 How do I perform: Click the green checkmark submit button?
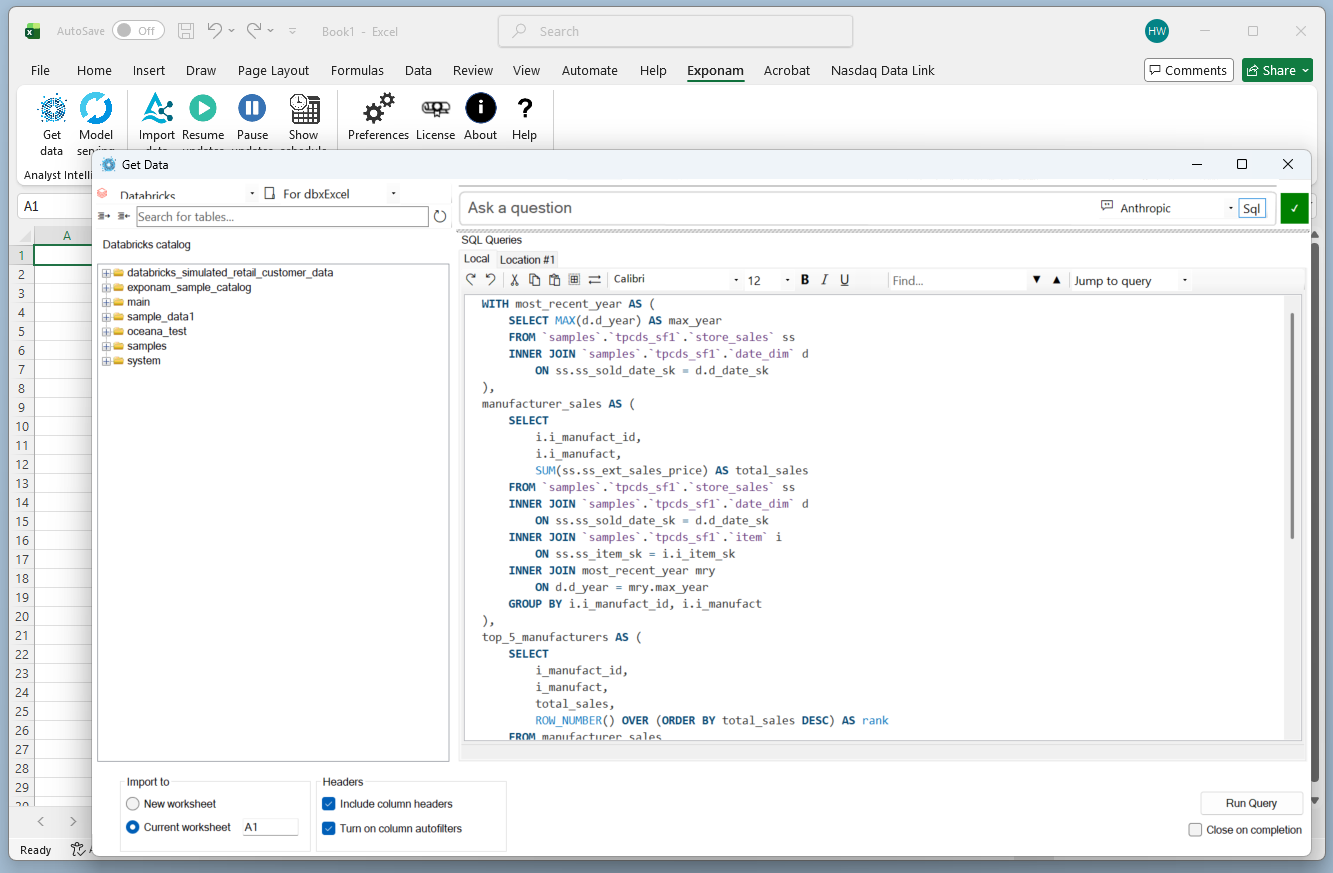pos(1294,208)
